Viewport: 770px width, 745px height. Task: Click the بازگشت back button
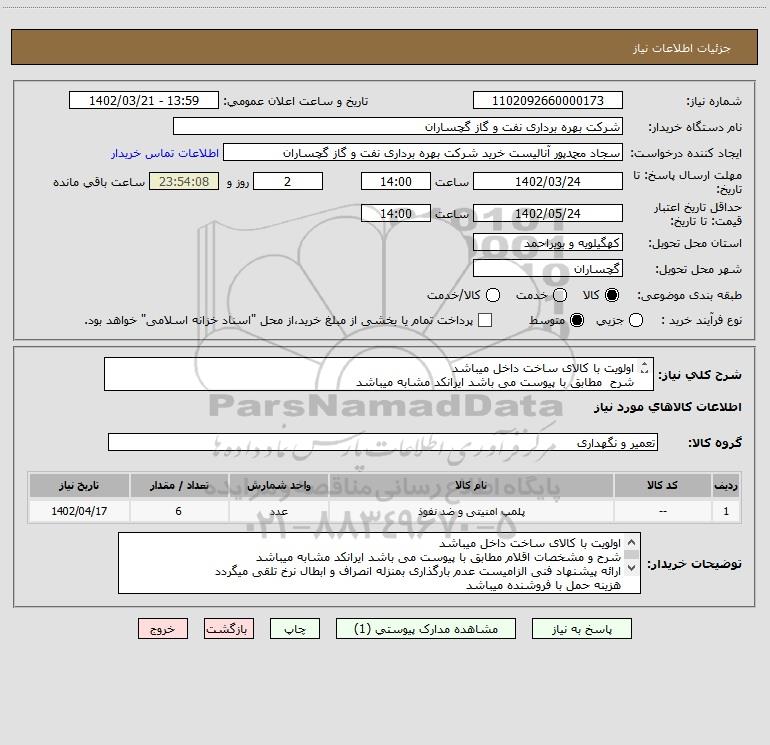tap(229, 629)
